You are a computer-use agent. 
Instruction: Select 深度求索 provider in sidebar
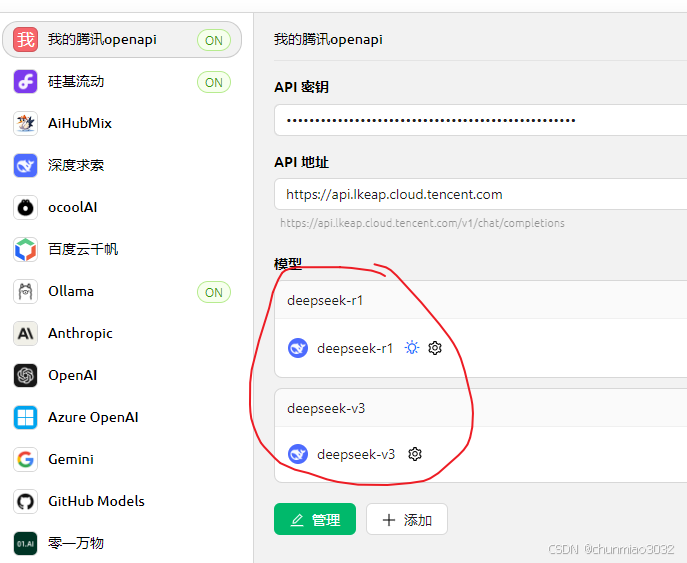pyautogui.click(x=122, y=166)
